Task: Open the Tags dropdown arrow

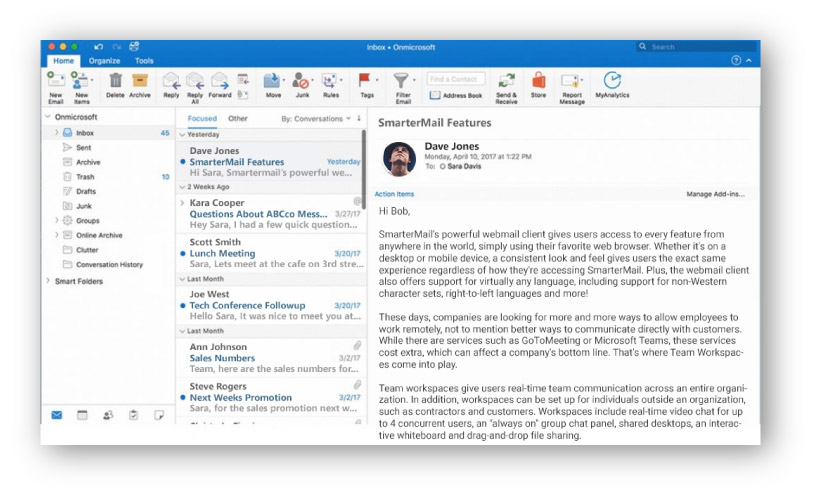Action: click(377, 80)
